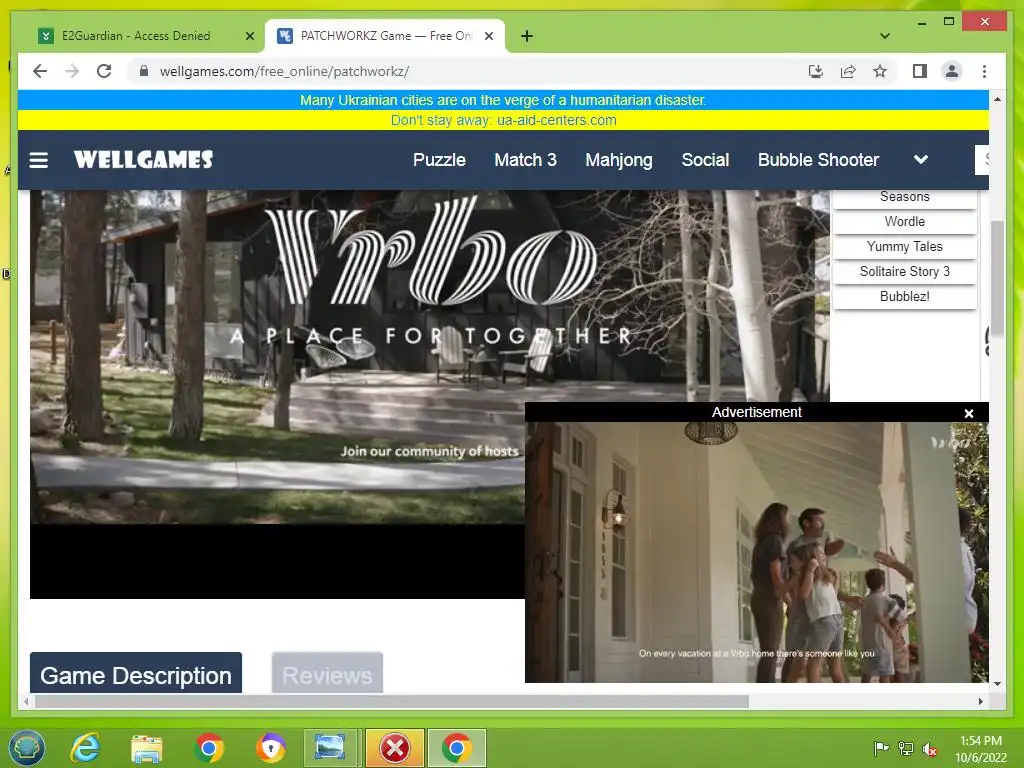Screen dimensions: 1024x768
Task: Open the red X taskbar app
Action: point(394,748)
